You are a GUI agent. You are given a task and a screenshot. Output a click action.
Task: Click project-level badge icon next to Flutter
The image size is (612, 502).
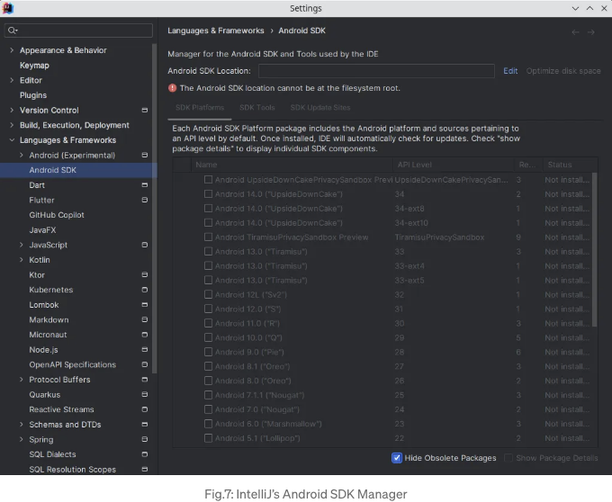[144, 200]
